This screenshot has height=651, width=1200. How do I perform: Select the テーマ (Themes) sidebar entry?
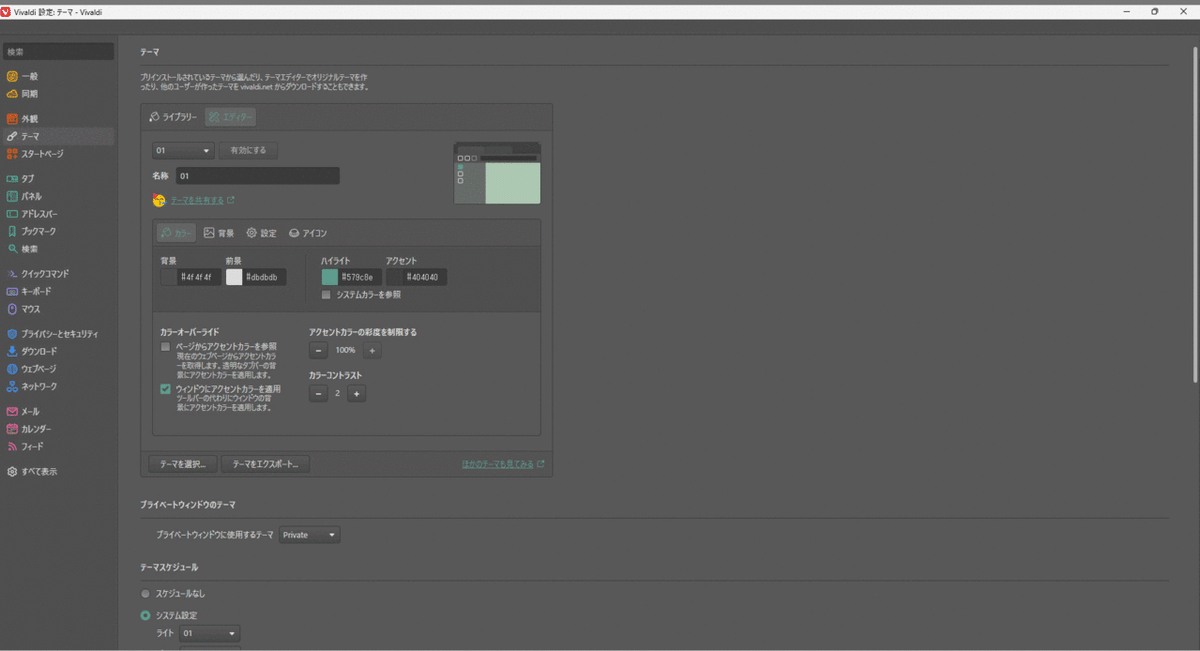[x=57, y=136]
